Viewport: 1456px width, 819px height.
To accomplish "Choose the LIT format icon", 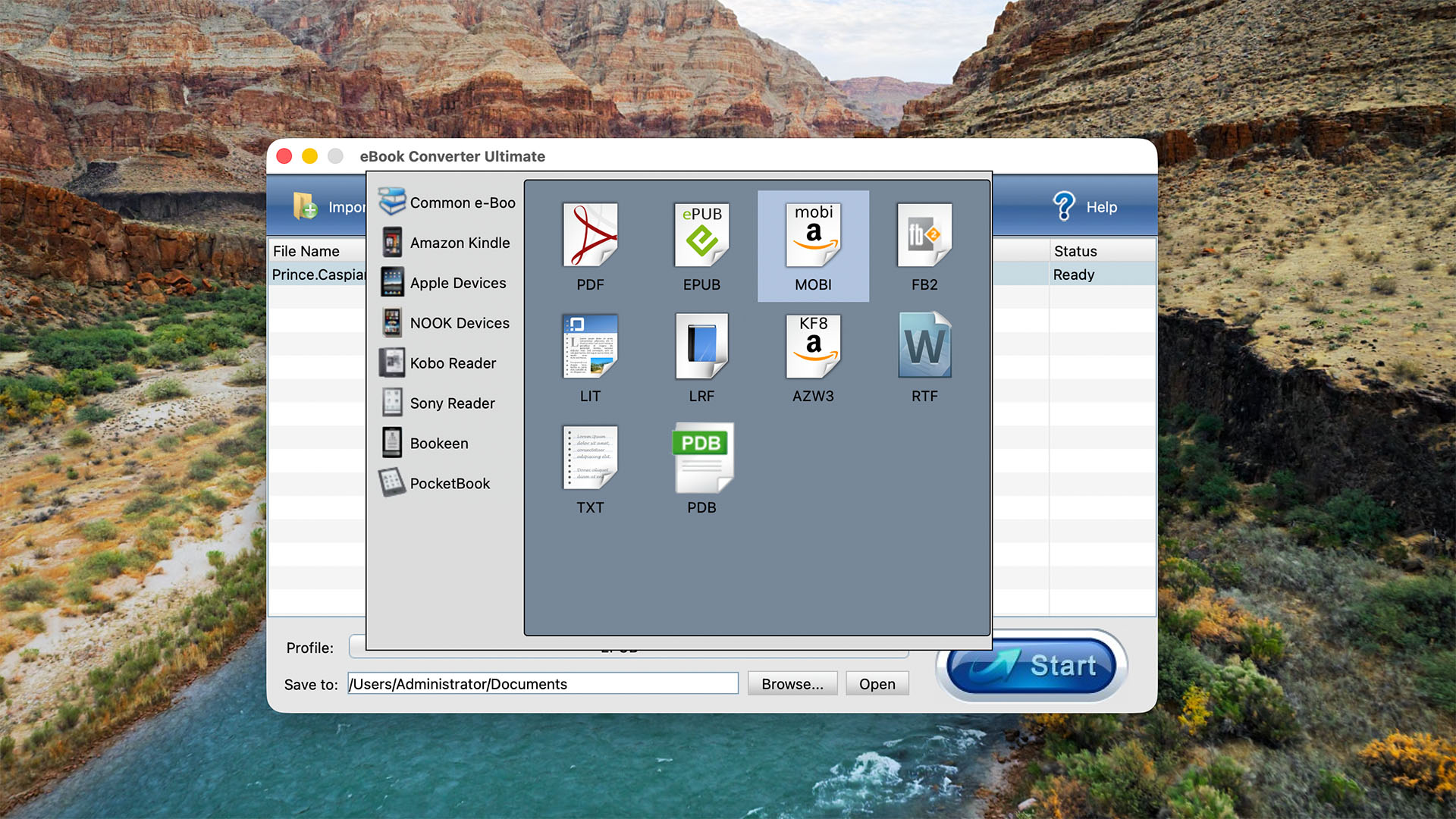I will click(x=590, y=347).
